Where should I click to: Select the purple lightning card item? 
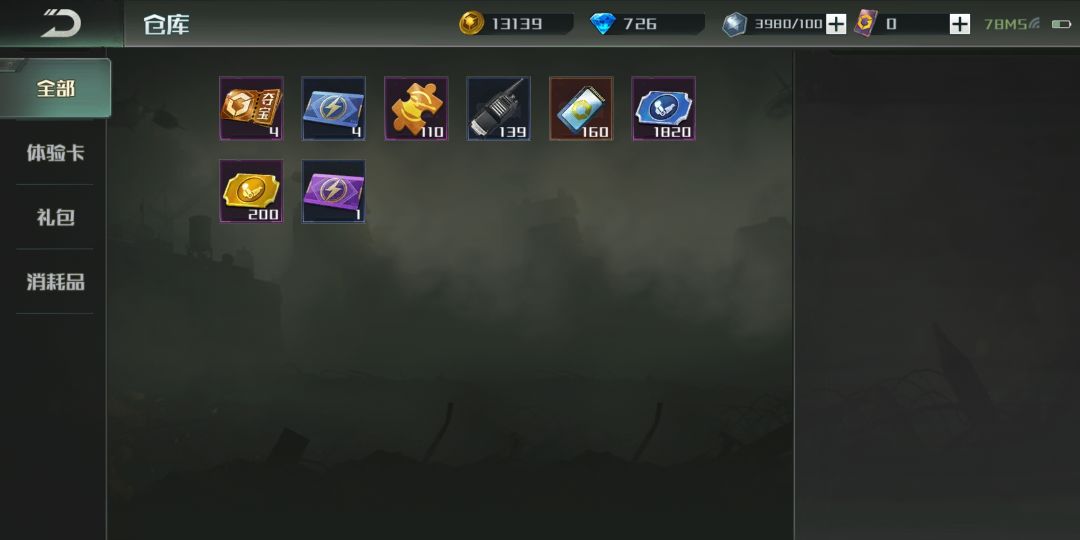coord(333,191)
